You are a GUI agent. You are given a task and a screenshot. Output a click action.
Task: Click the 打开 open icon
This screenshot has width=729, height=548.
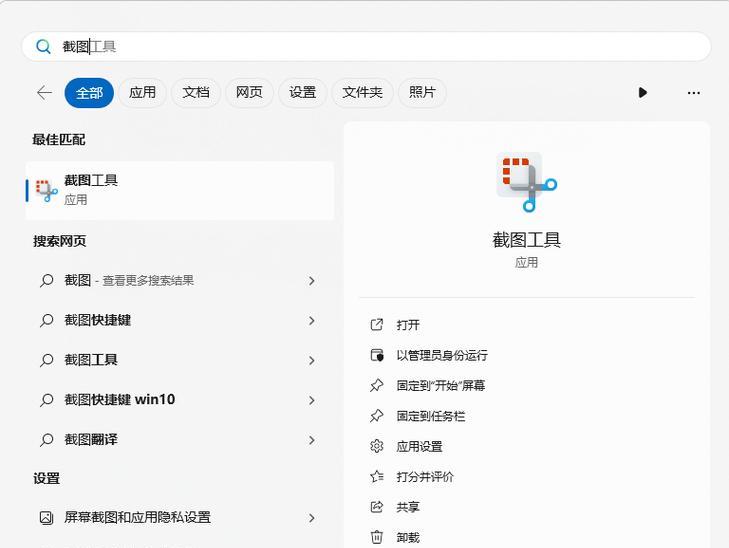click(x=377, y=324)
